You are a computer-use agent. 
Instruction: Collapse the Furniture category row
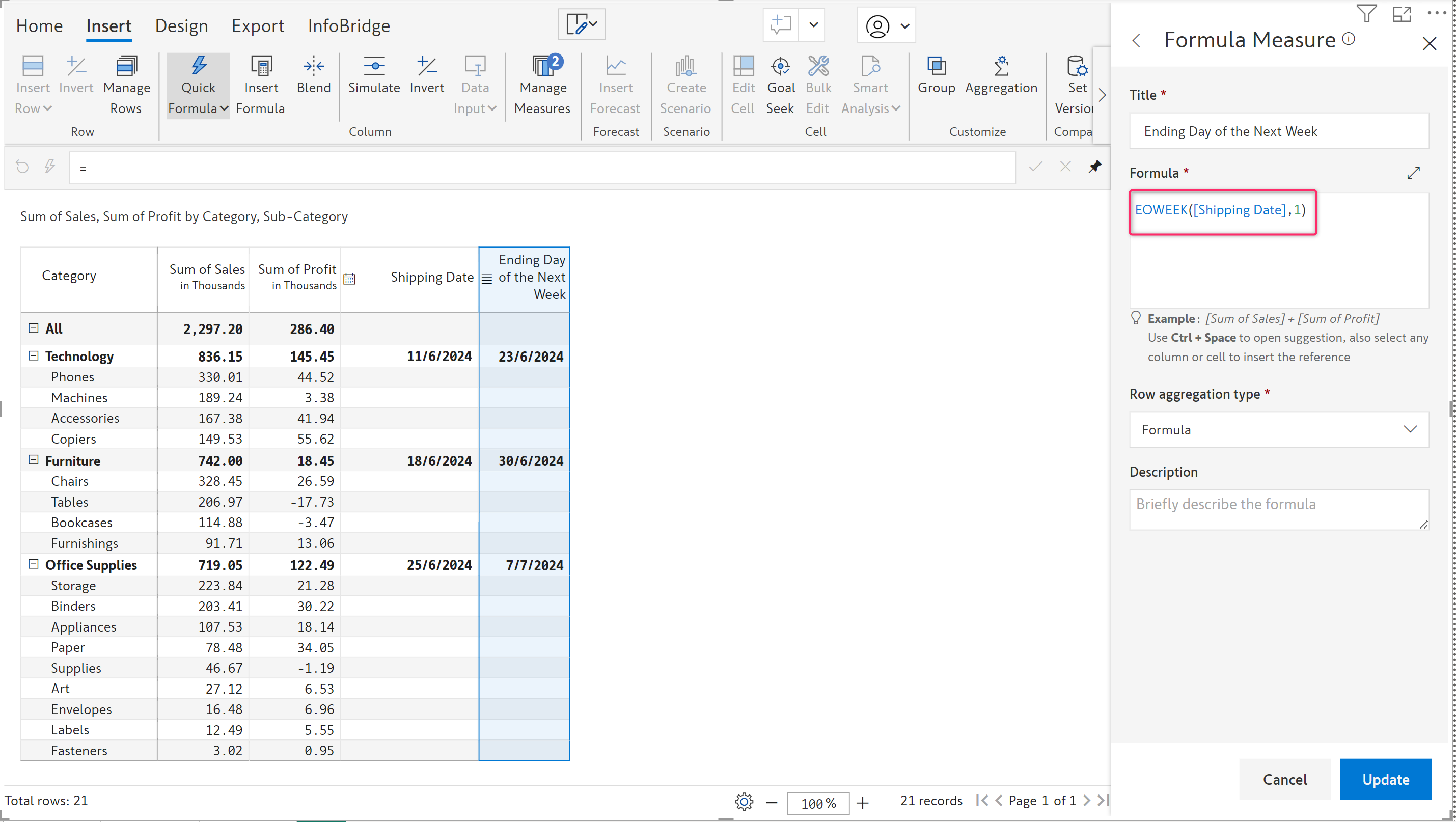(33, 459)
